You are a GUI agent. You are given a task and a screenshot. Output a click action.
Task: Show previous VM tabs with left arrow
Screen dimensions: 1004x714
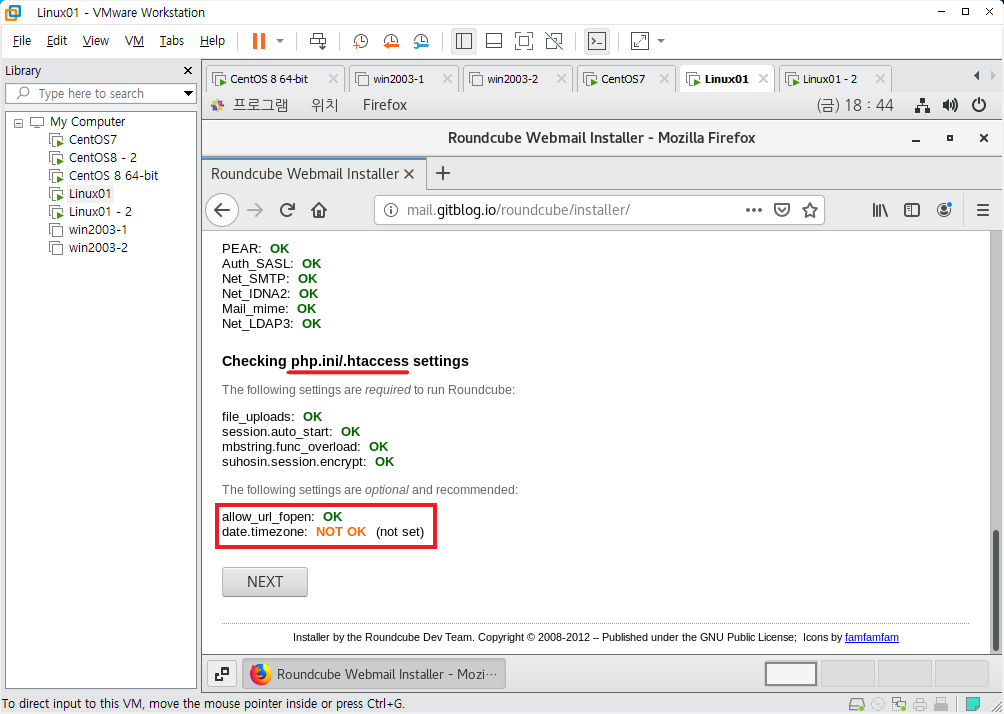point(976,76)
